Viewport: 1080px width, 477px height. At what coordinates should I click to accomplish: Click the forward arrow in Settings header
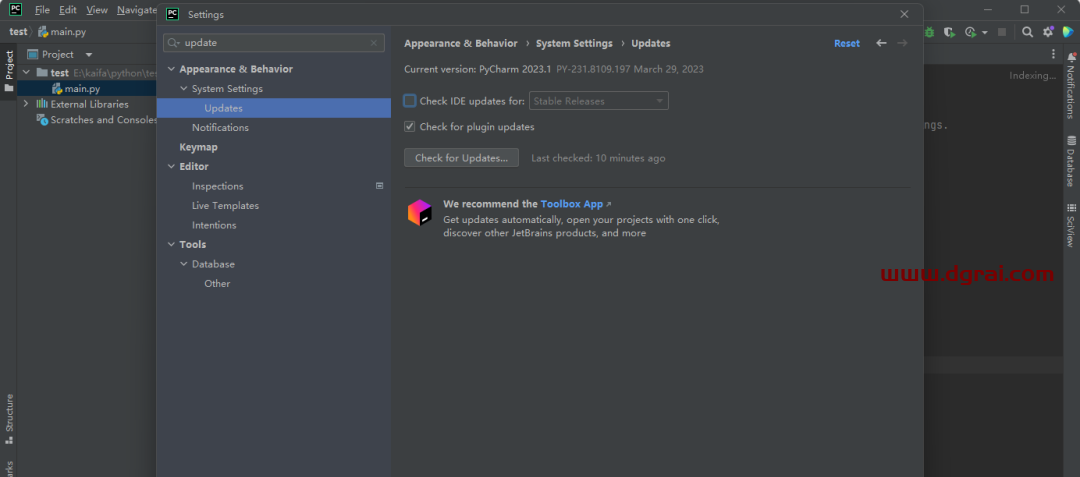(x=902, y=43)
